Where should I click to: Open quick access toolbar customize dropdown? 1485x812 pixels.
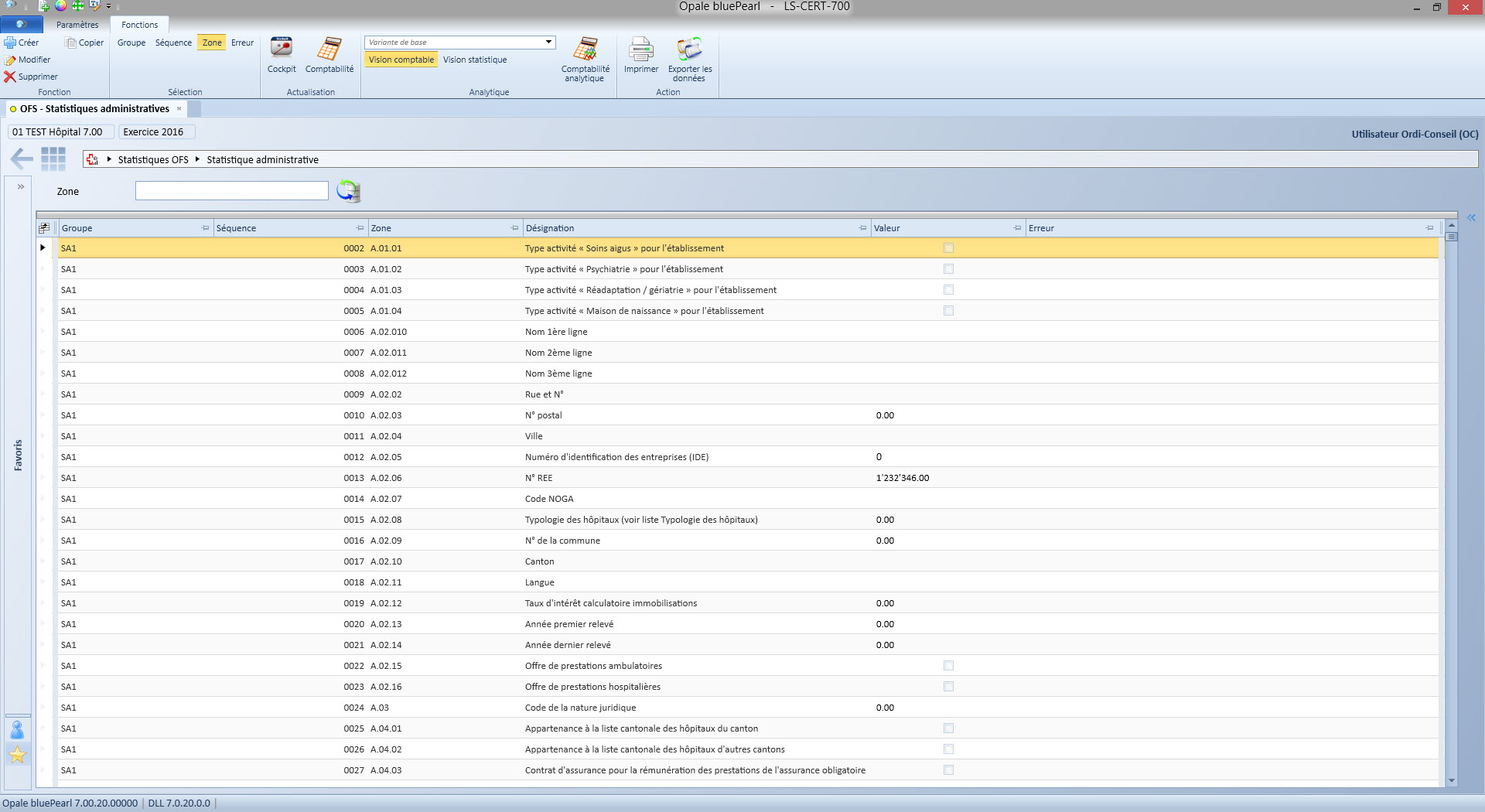tap(108, 6)
